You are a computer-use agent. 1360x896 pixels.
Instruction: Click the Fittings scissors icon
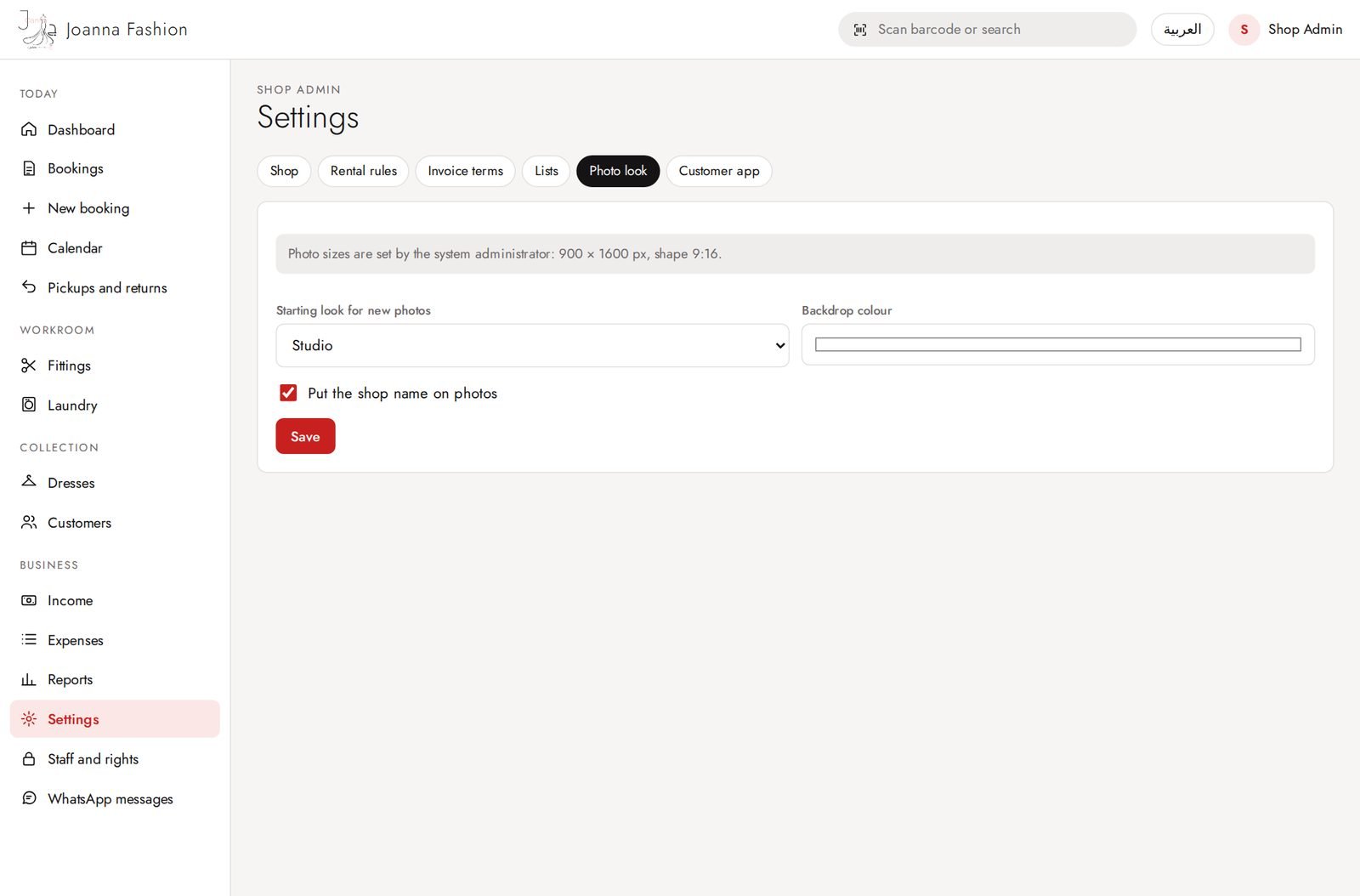tap(29, 366)
